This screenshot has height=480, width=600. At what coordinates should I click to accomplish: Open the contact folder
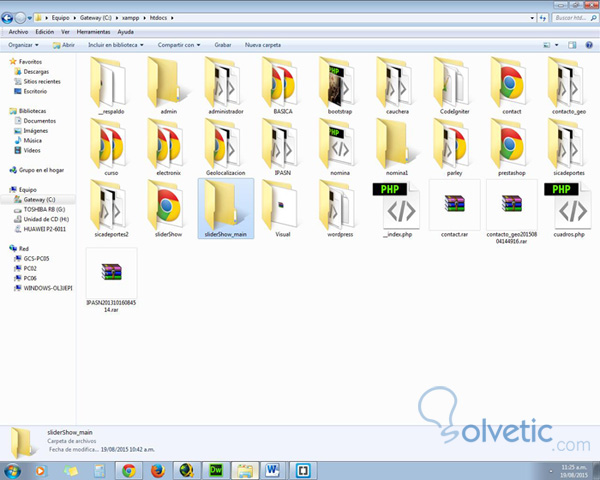[x=512, y=85]
